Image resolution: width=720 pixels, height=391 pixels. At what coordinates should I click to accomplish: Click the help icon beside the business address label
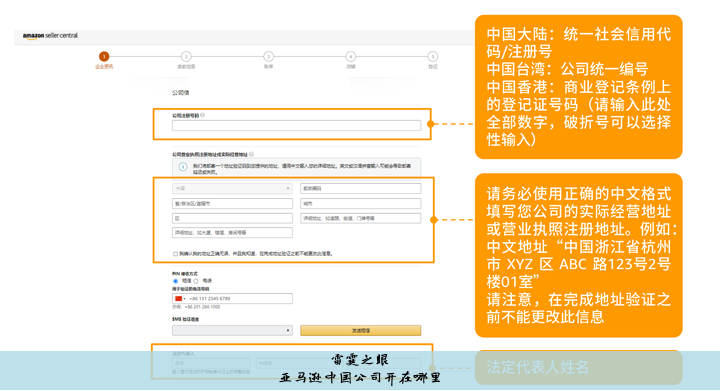(x=251, y=154)
